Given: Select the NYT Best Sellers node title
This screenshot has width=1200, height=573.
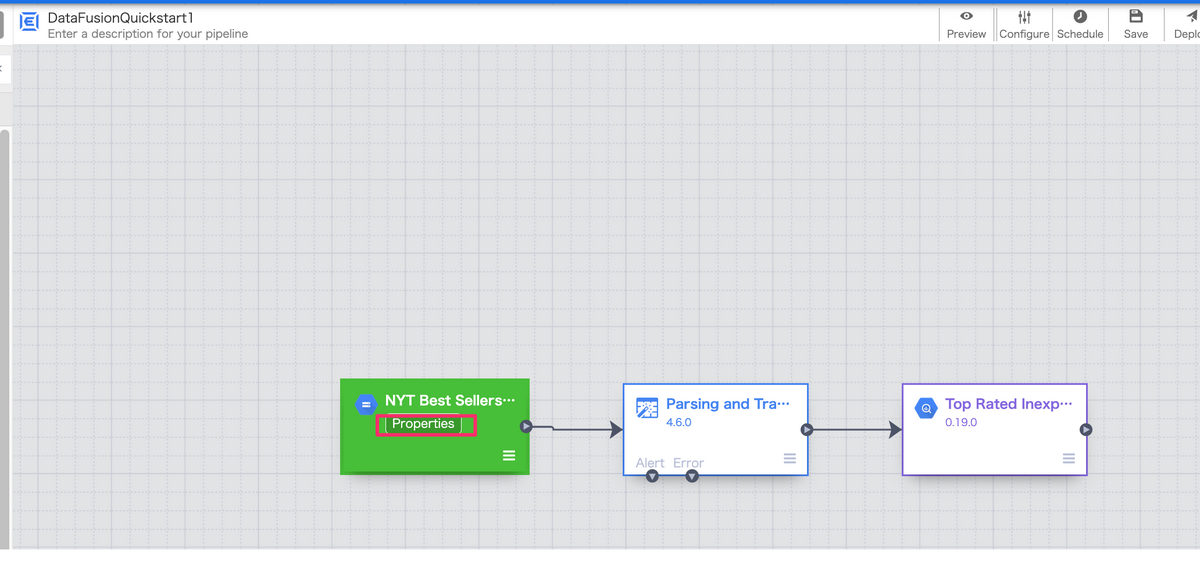Looking at the screenshot, I should tap(450, 400).
